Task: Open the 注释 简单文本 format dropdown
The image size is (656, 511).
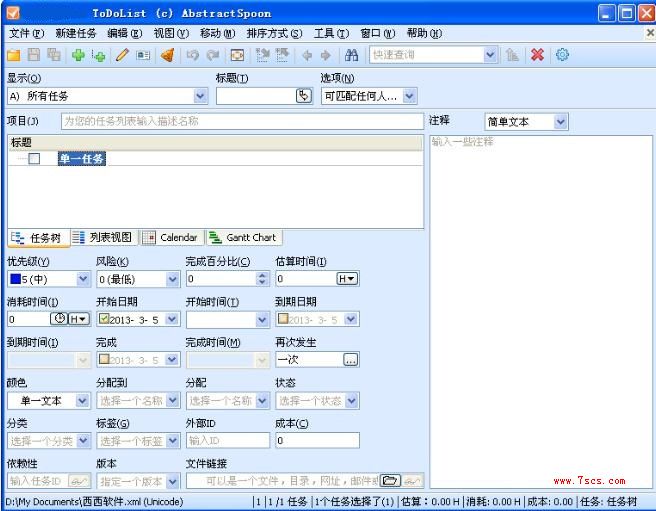Action: (x=561, y=122)
